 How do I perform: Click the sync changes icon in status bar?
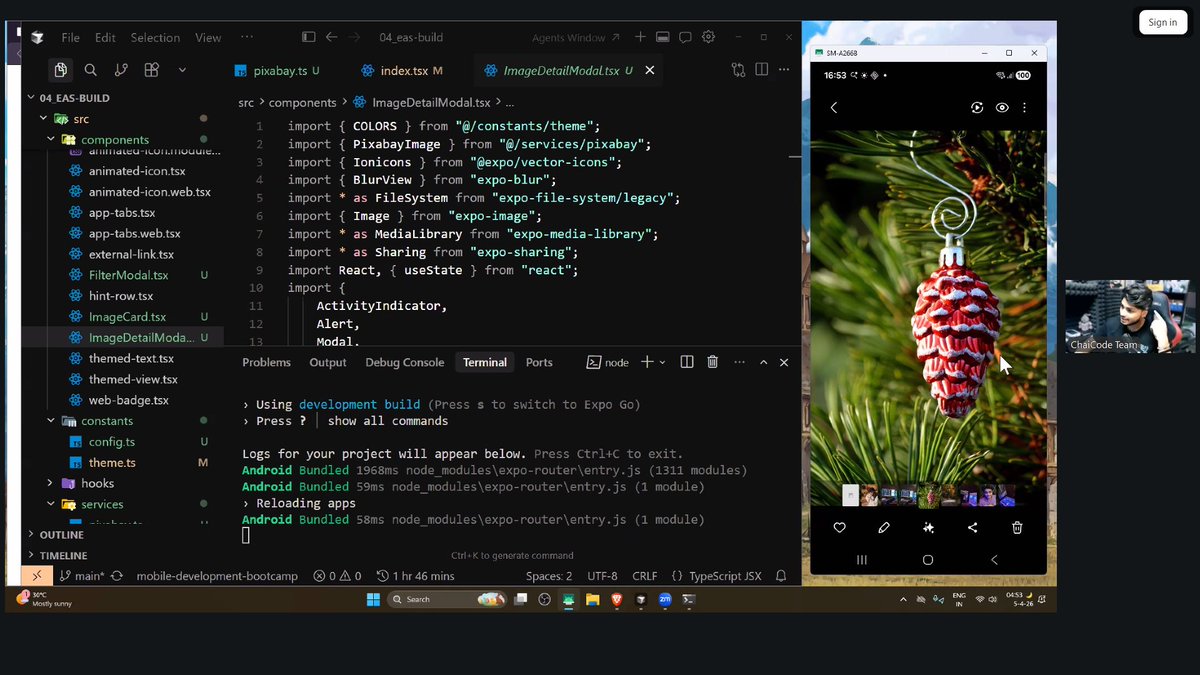[x=117, y=576]
